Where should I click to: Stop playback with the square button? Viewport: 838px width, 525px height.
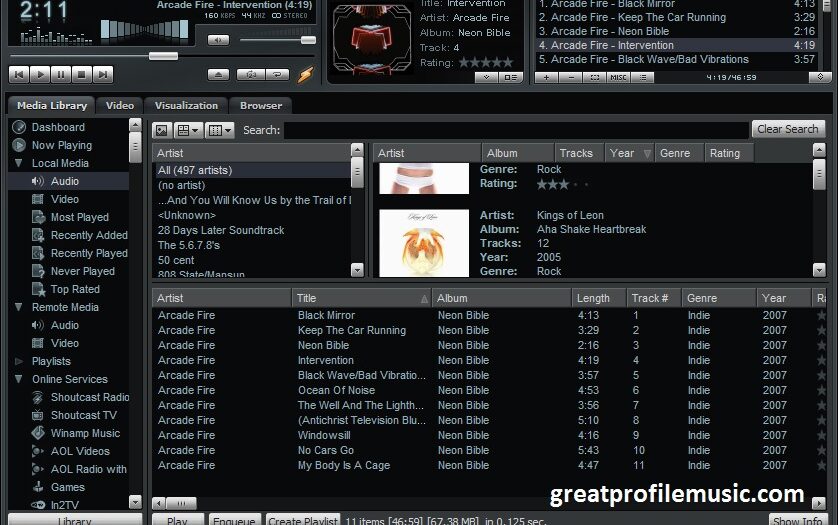[x=81, y=74]
